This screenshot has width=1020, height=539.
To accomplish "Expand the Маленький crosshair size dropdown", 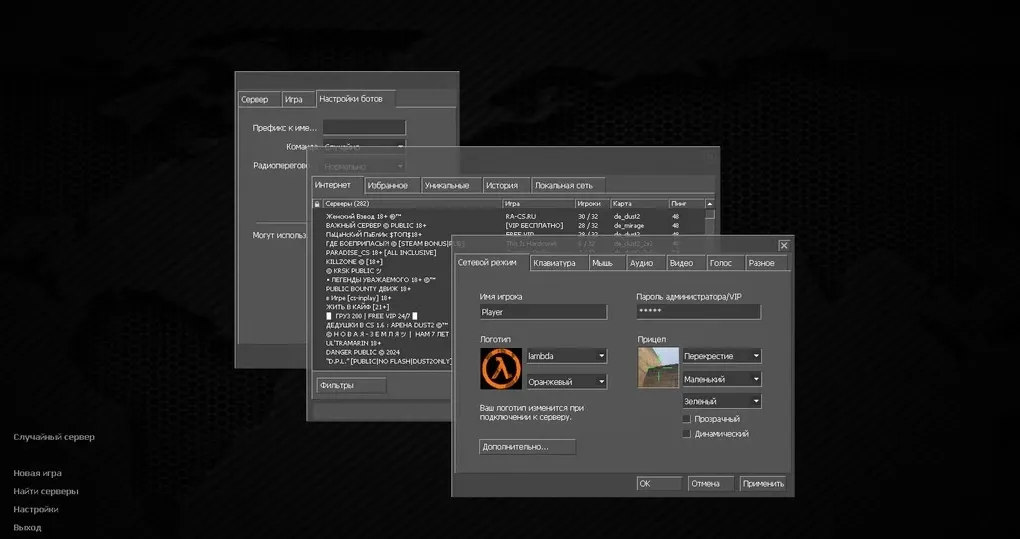I will (x=721, y=380).
